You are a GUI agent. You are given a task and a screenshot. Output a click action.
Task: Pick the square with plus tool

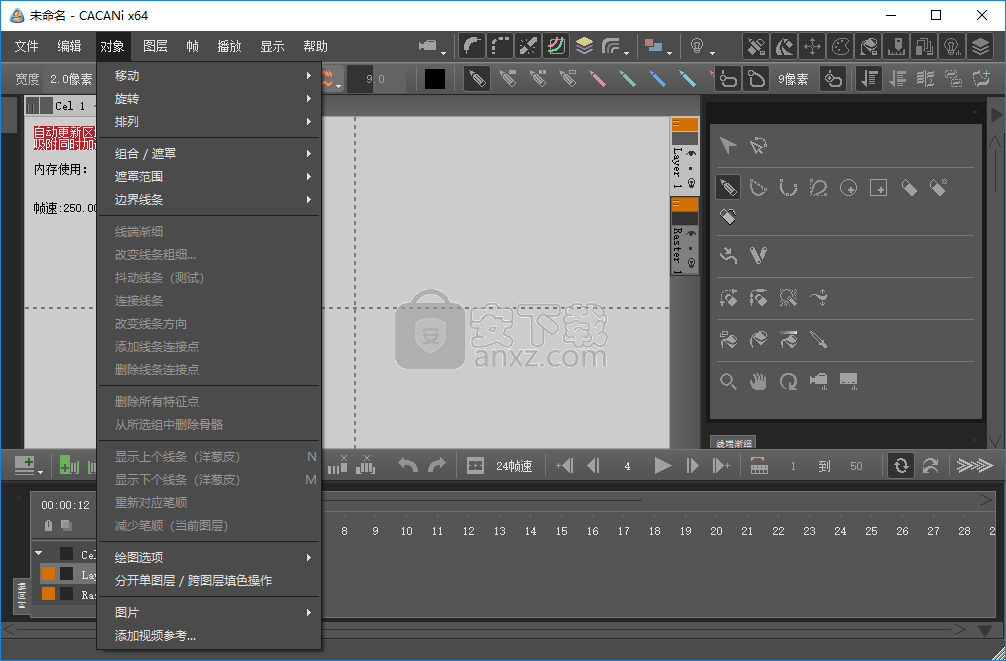[878, 188]
